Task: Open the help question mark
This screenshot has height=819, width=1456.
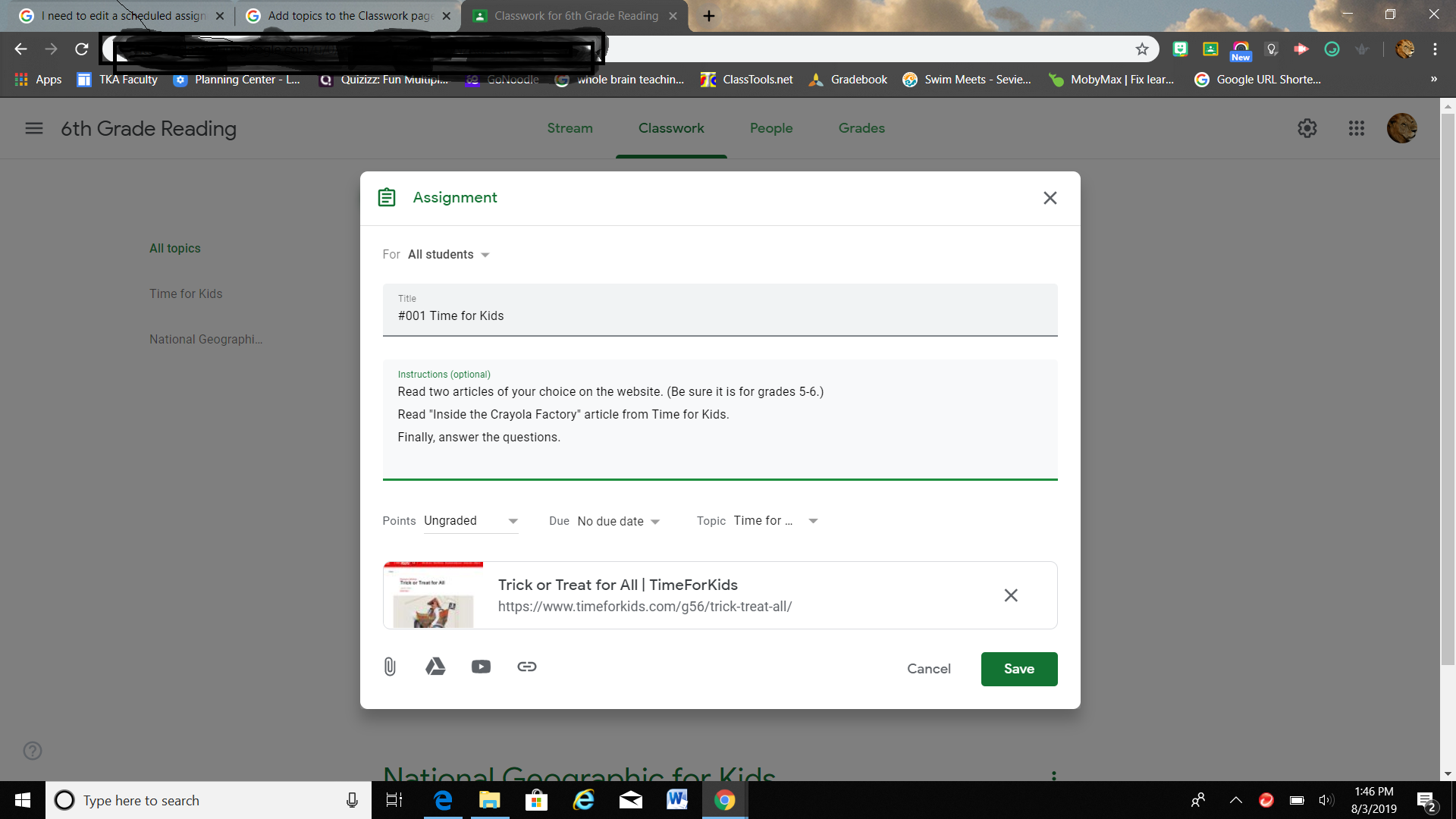Action: (33, 751)
